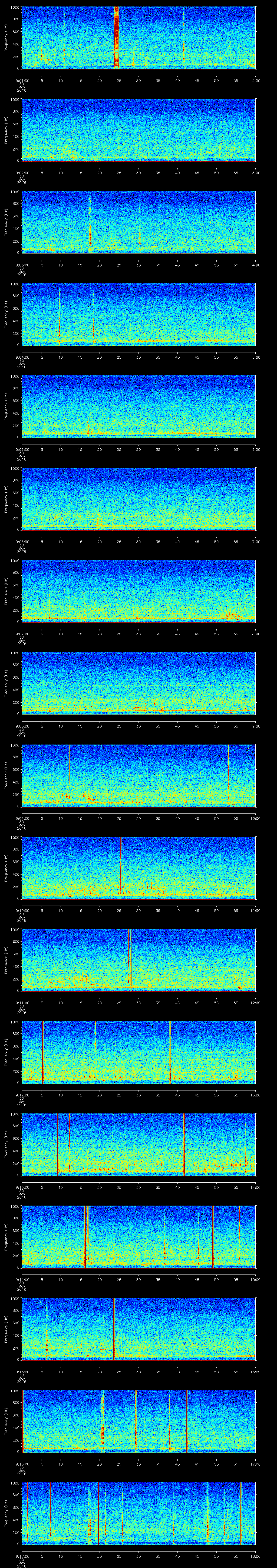Click the 11:00 end time label
277x1568 pixels.
255,910
